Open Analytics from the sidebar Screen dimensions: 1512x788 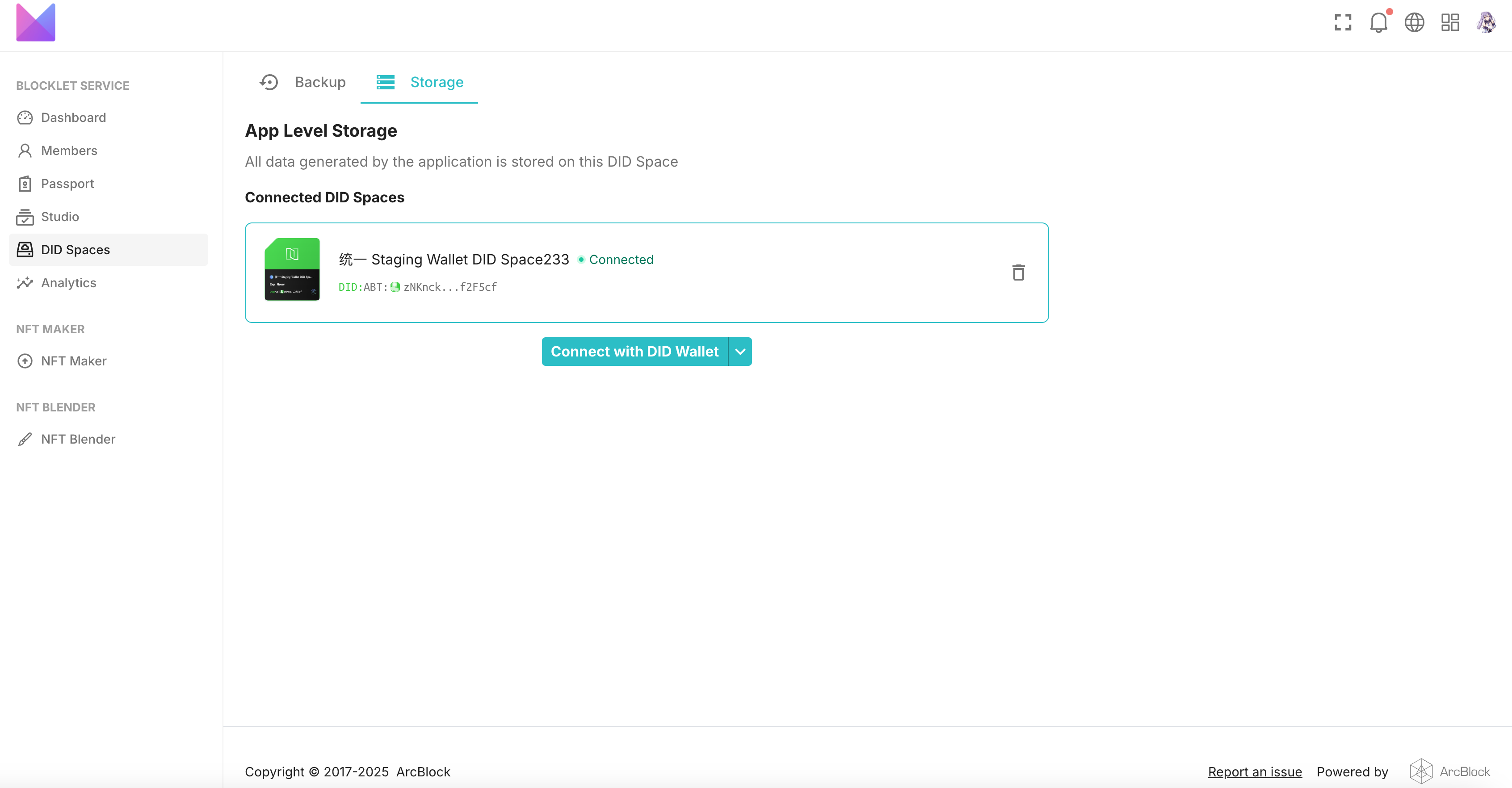[x=68, y=283]
